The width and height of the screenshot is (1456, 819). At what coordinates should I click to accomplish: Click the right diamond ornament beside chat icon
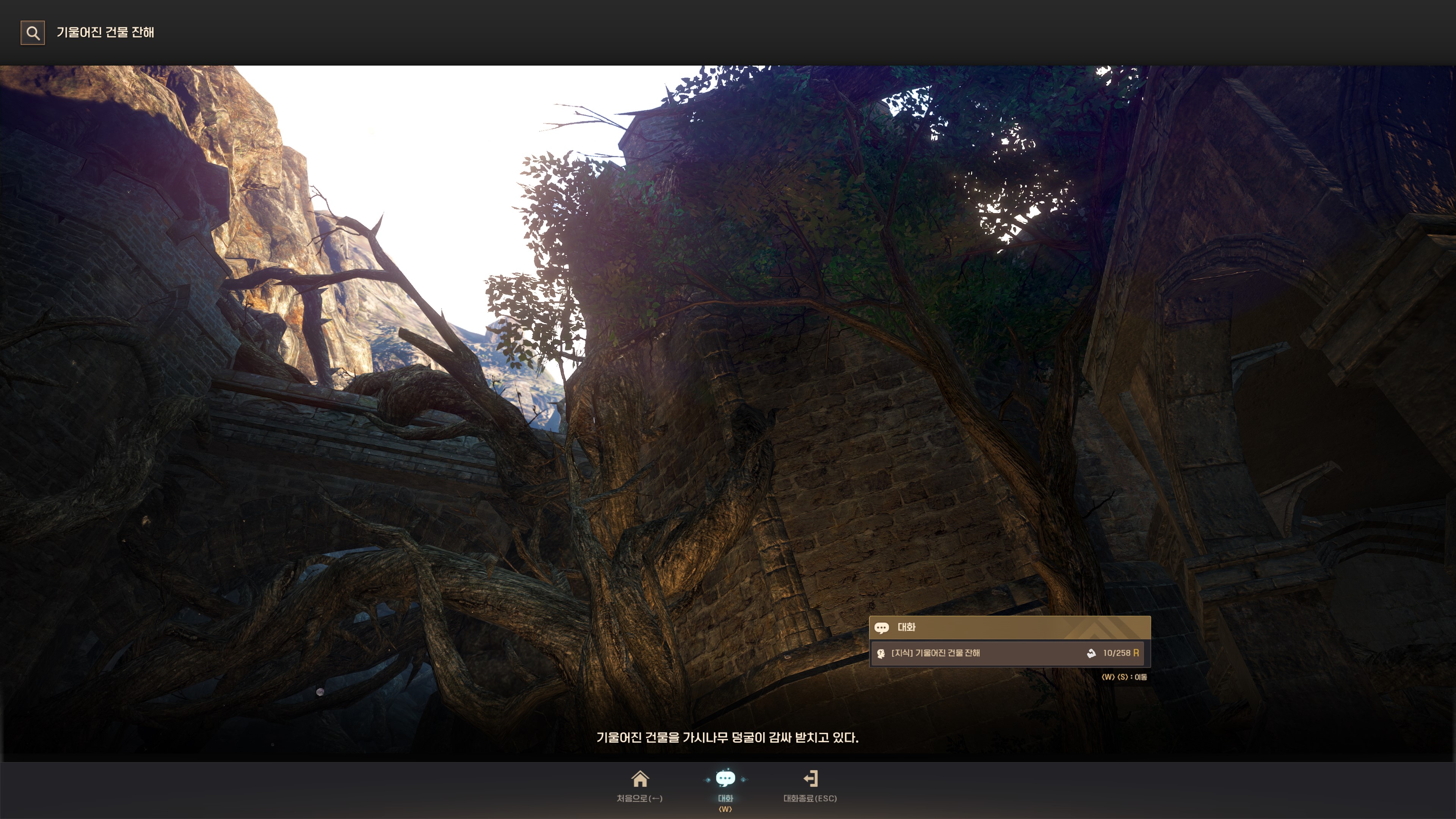pyautogui.click(x=743, y=780)
